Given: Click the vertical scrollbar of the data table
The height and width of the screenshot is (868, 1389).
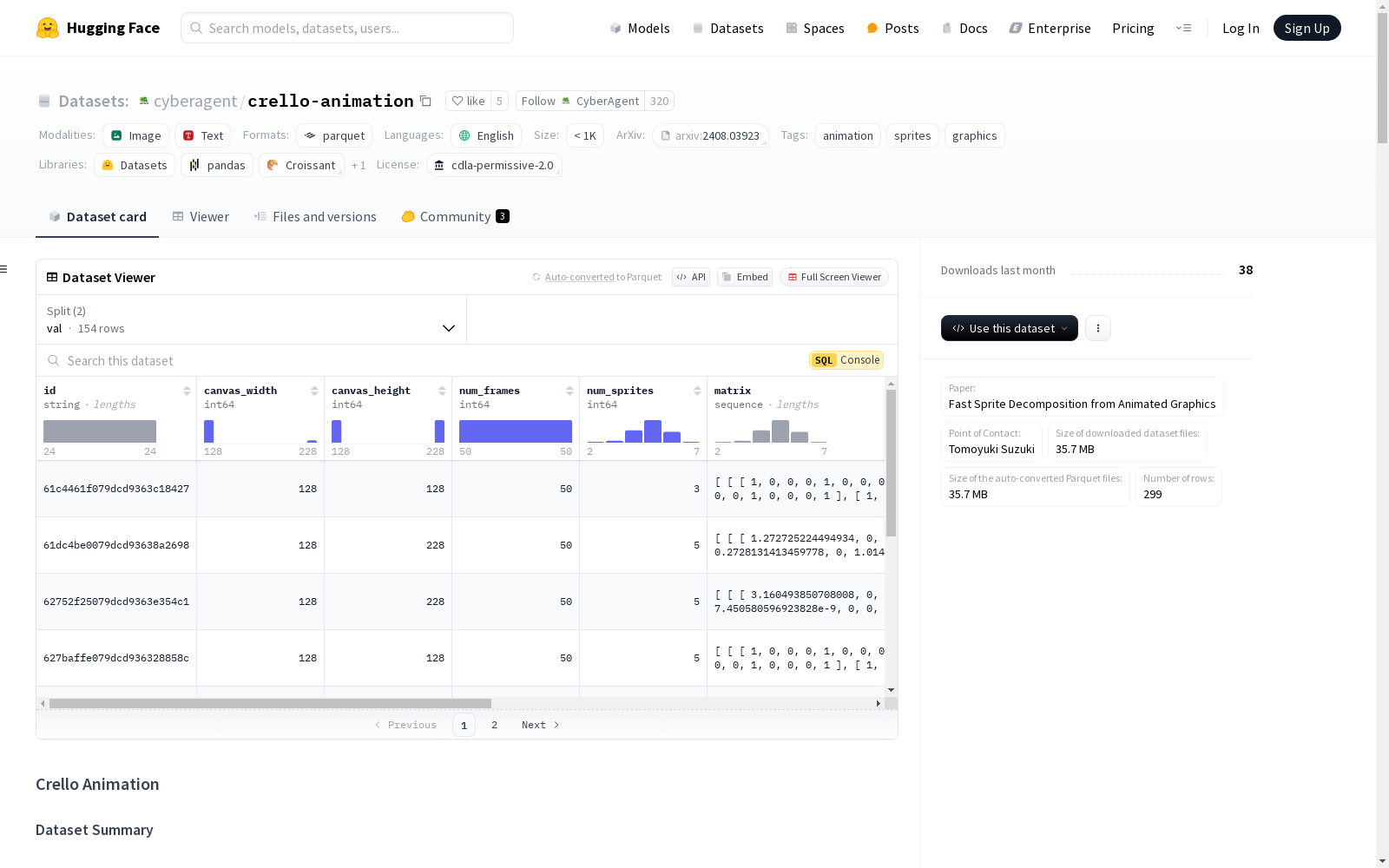Looking at the screenshot, I should point(891,463).
